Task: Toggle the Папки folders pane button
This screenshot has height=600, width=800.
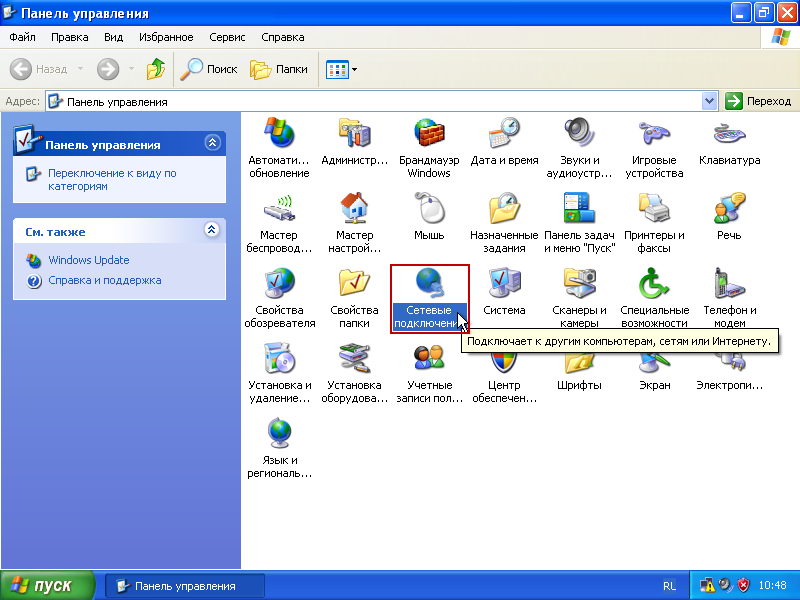Action: (279, 69)
